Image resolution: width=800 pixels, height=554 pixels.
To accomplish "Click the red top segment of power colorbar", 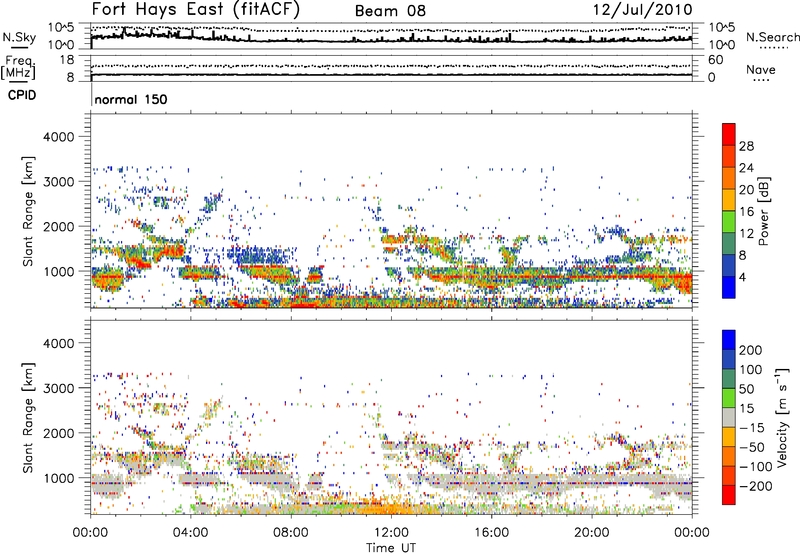I will tap(729, 134).
